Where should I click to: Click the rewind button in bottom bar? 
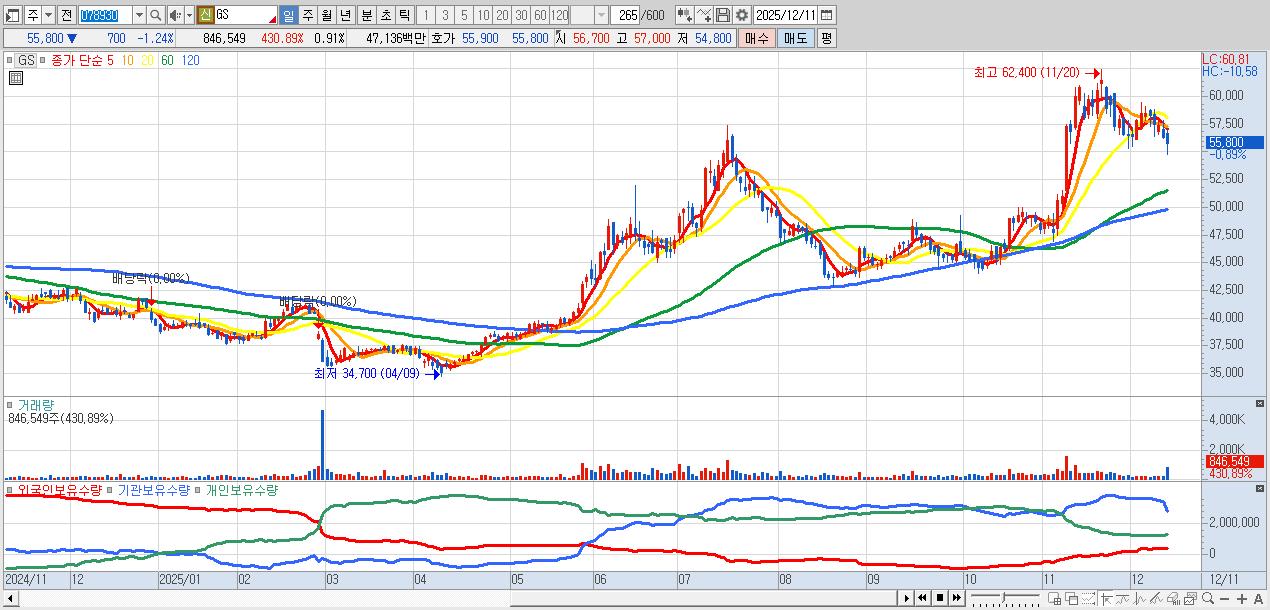click(922, 598)
